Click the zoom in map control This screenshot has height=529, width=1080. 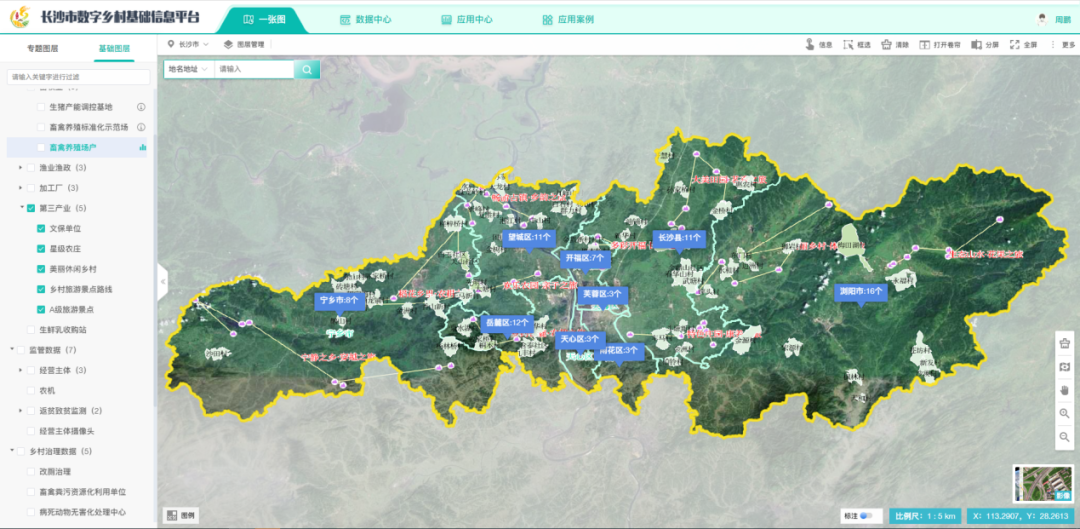(1064, 413)
